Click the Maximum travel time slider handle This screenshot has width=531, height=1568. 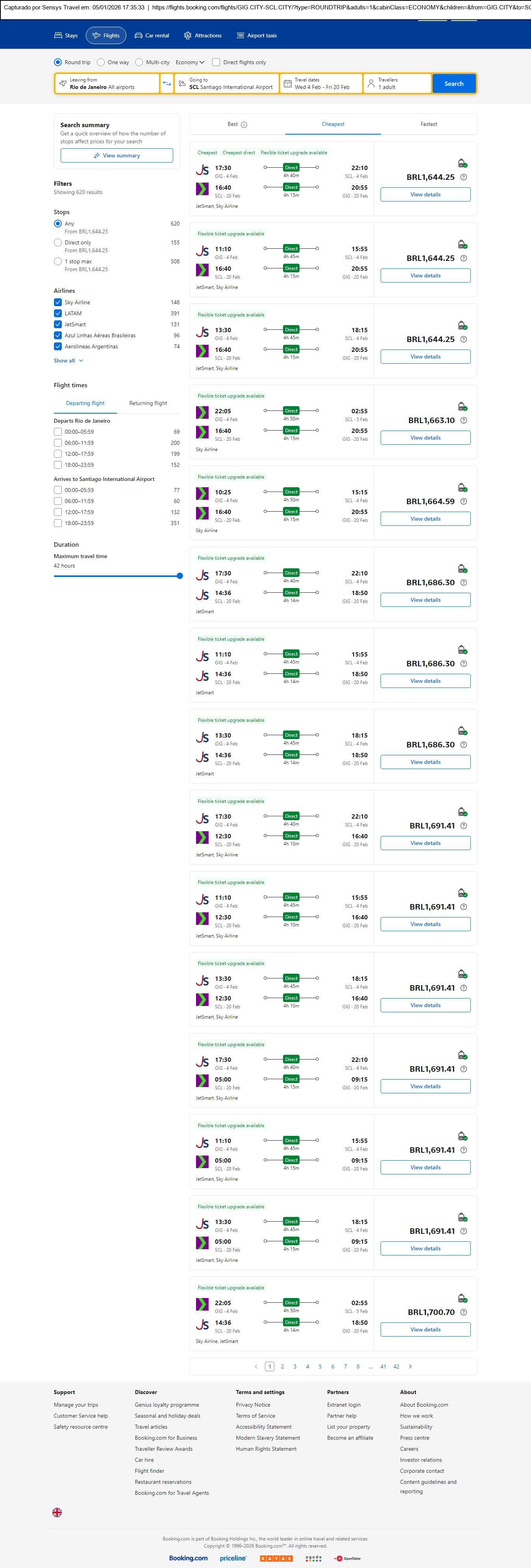pyautogui.click(x=179, y=576)
